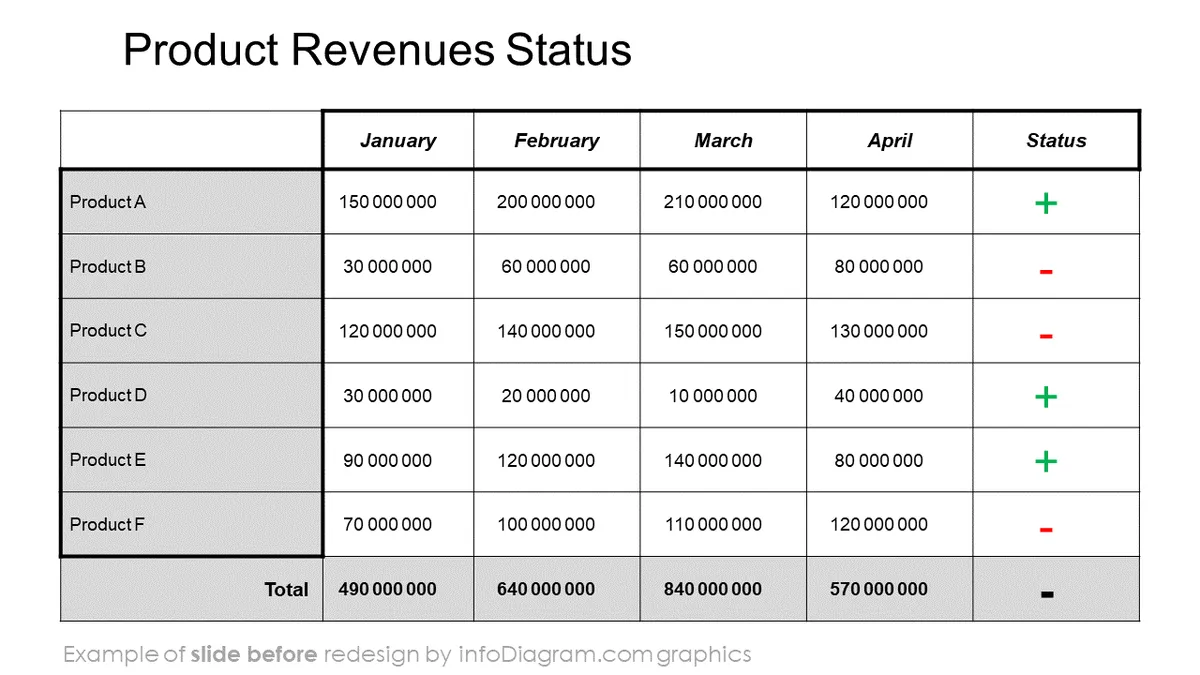Select Product F April value 120 000 000

point(879,524)
